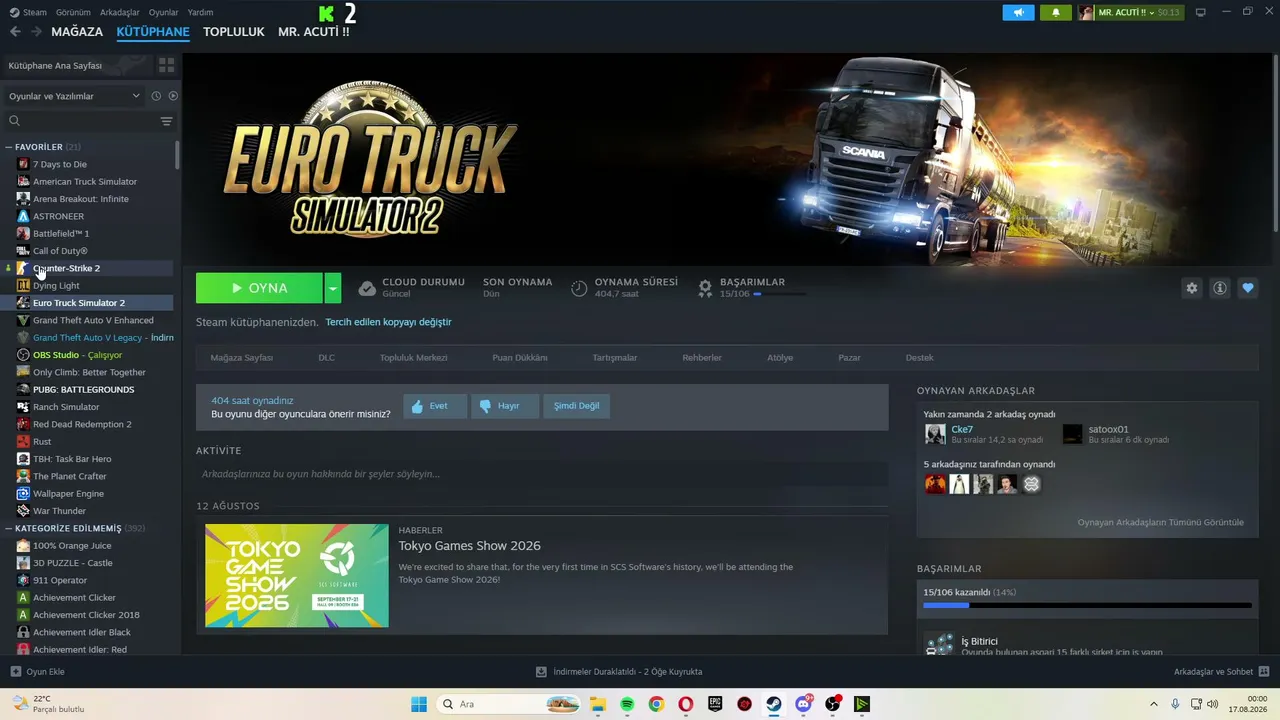Open the Oyunlar ve Yazılımlar dropdown

pos(74,96)
